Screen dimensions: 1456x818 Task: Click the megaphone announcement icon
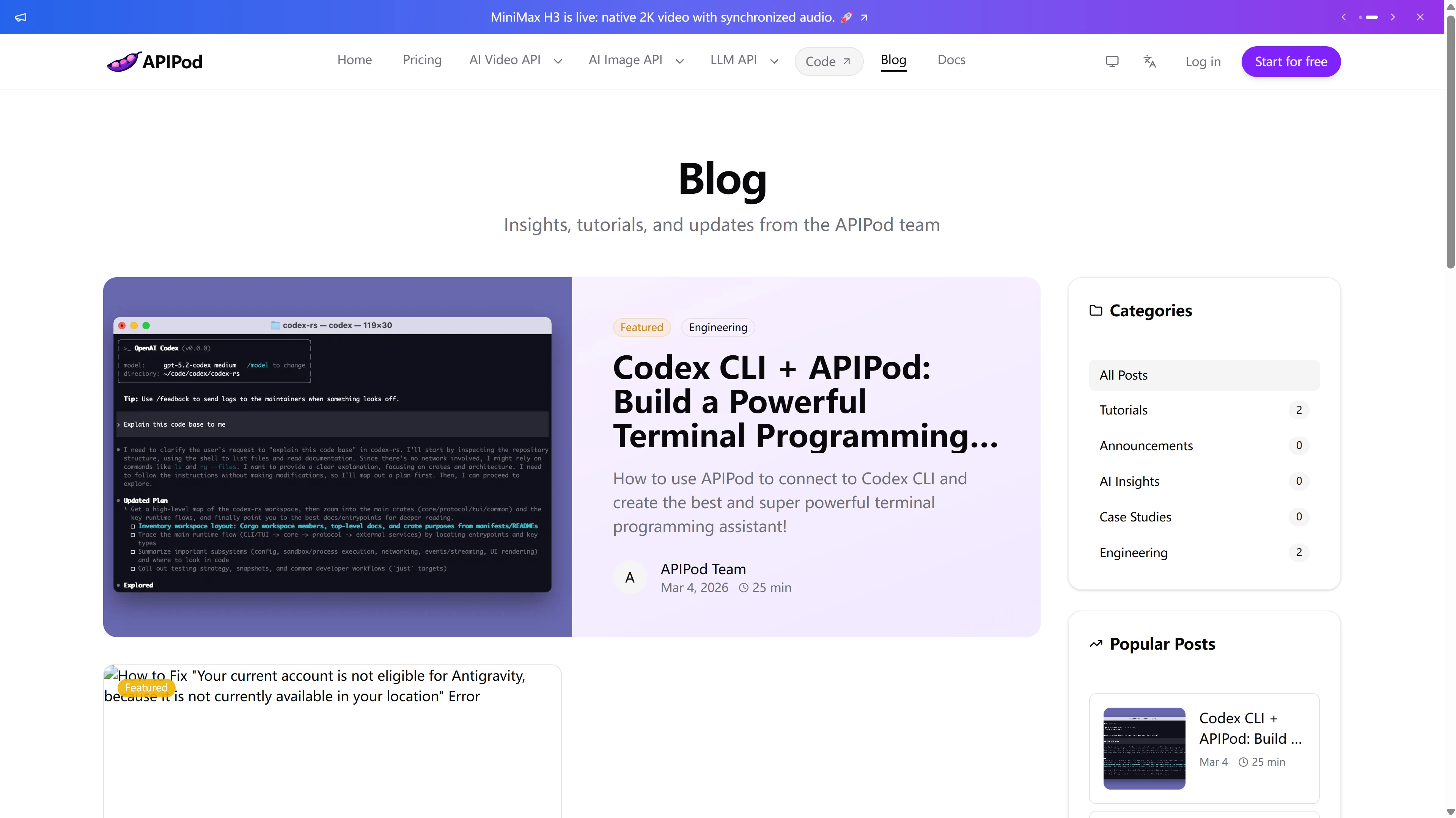coord(20,17)
